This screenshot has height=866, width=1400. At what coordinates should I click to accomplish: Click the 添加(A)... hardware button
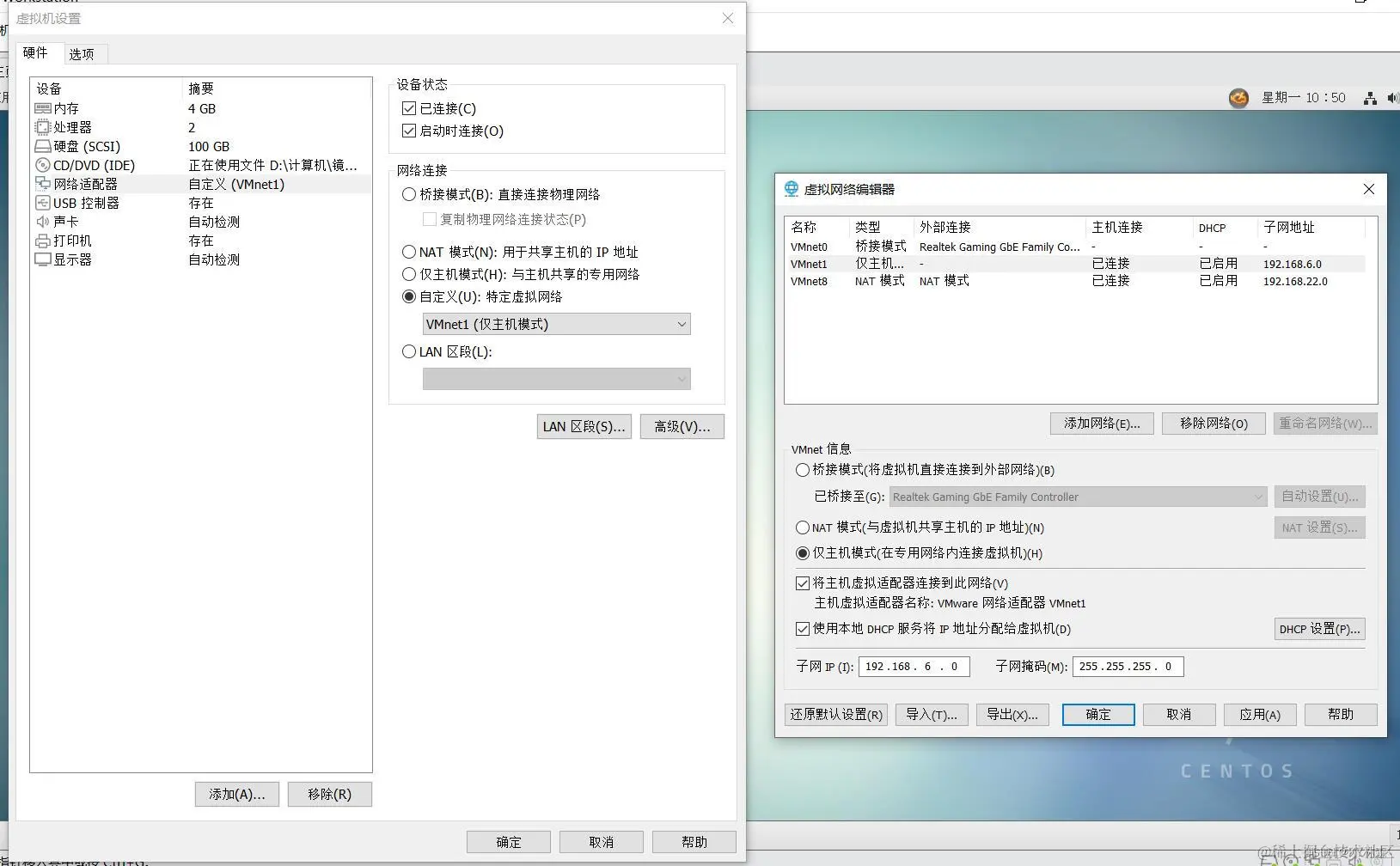(x=237, y=794)
